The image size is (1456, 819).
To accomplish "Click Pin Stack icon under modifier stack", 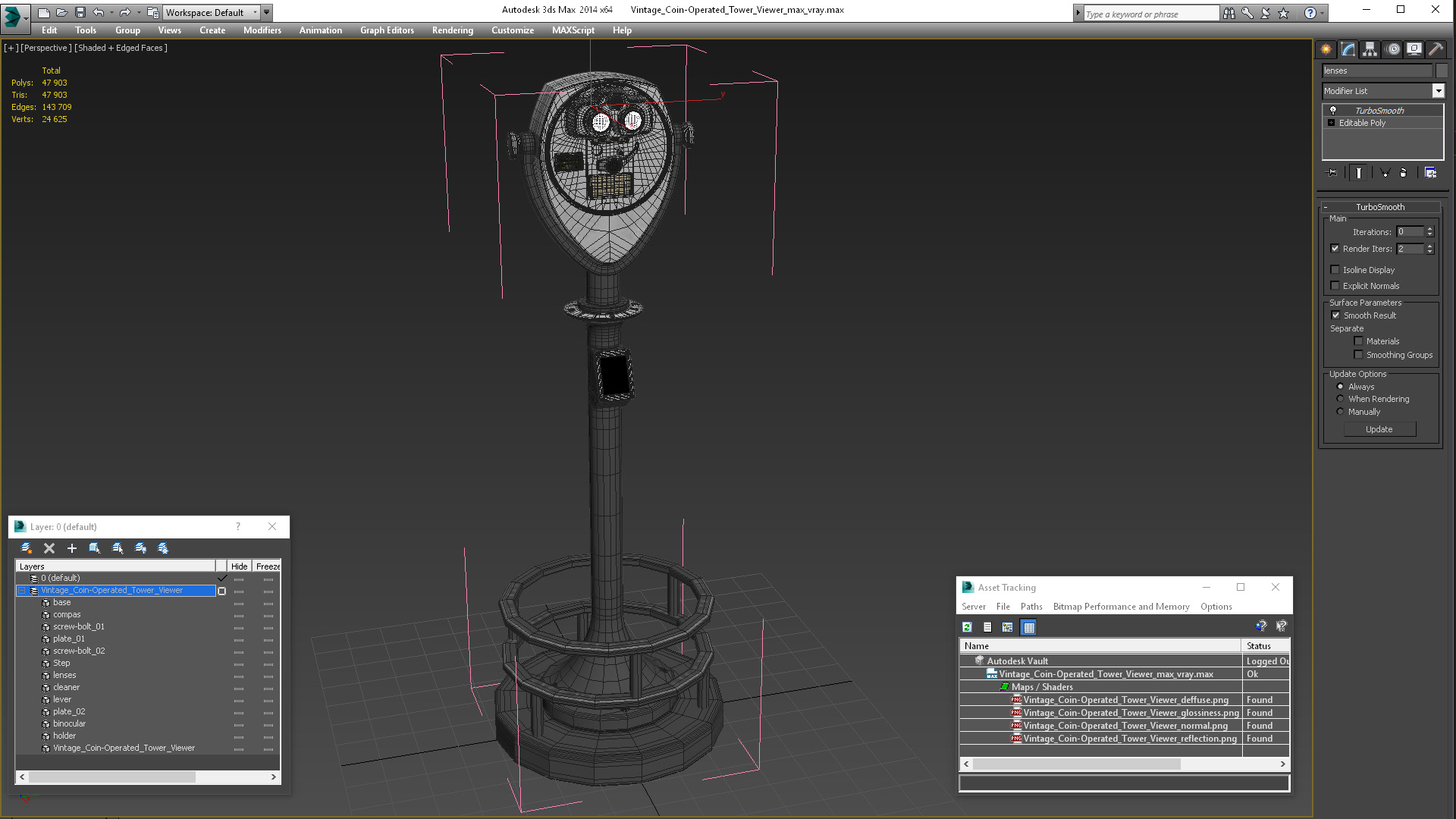I will [x=1332, y=173].
